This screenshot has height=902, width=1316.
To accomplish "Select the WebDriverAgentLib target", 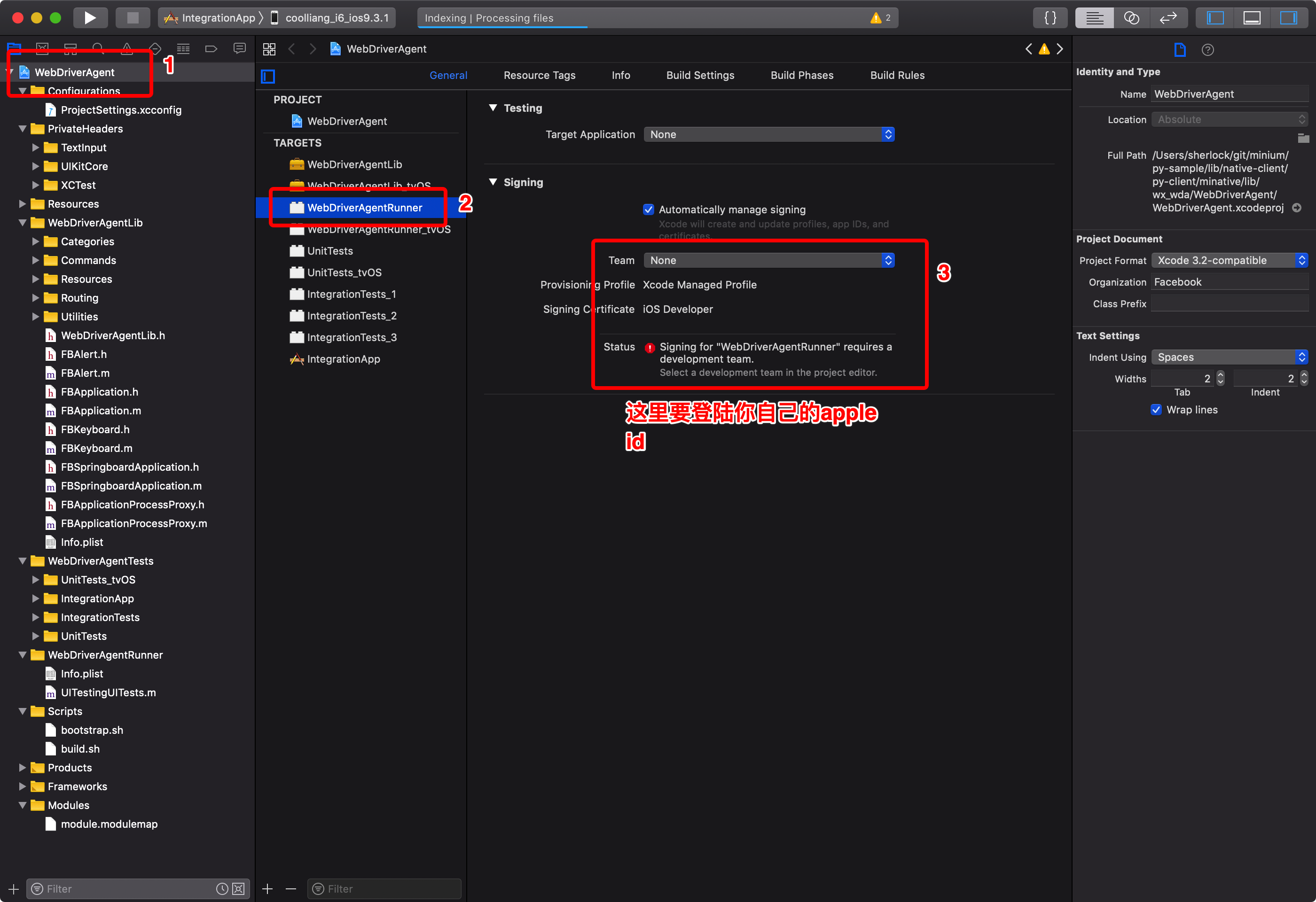I will pyautogui.click(x=354, y=165).
